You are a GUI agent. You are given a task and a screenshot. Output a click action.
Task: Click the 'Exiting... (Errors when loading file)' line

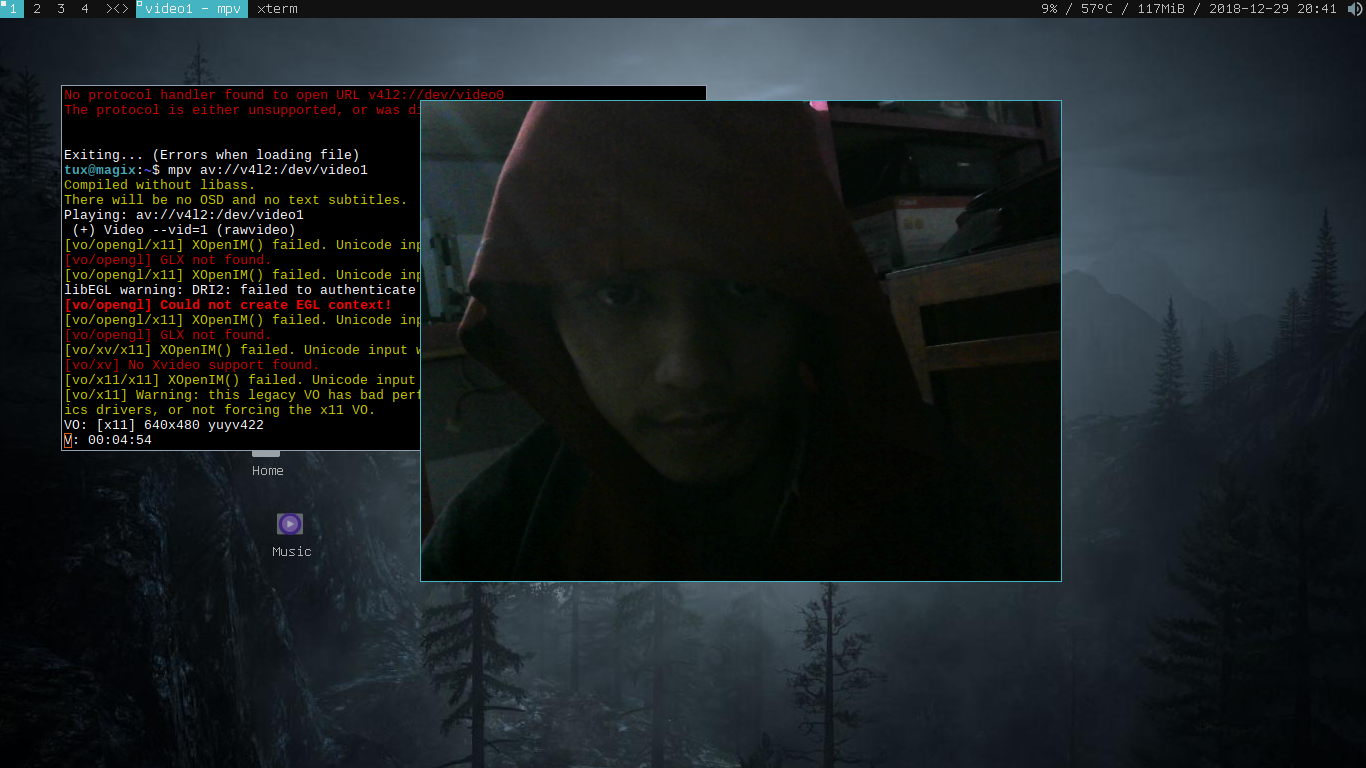click(x=212, y=155)
